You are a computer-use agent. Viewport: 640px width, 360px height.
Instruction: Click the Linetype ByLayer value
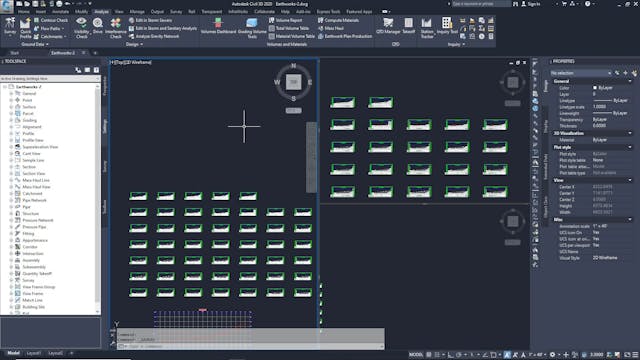[610, 100]
